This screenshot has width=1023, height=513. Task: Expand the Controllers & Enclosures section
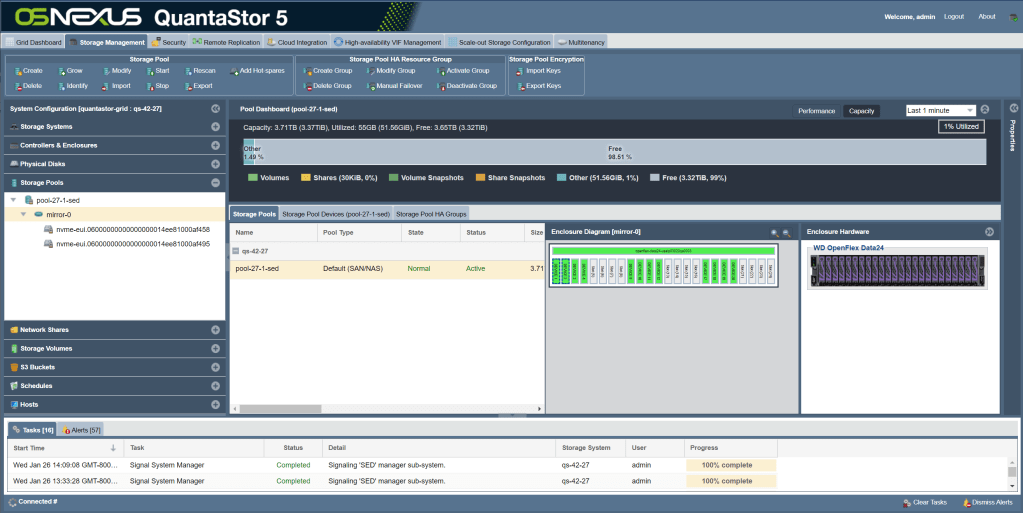pyautogui.click(x=215, y=146)
